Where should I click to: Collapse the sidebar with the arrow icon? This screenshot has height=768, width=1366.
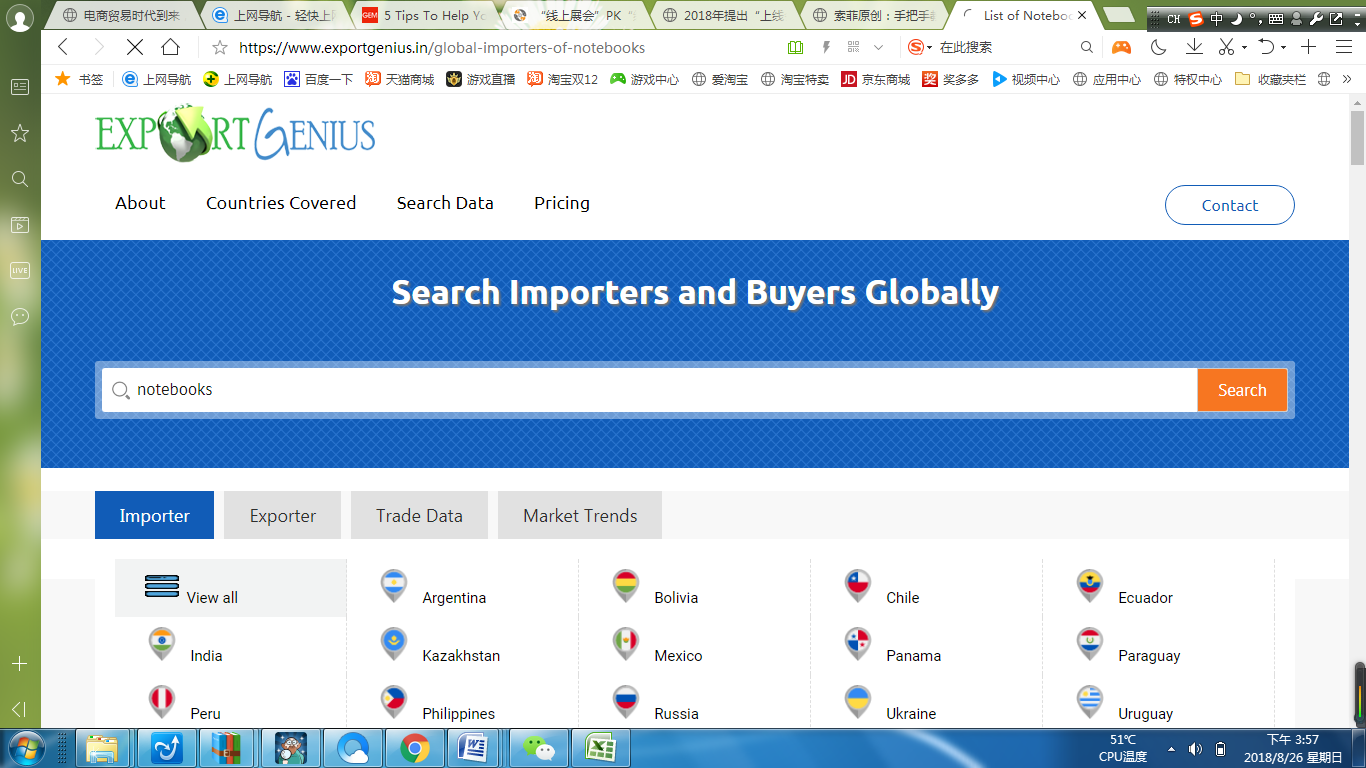19,709
